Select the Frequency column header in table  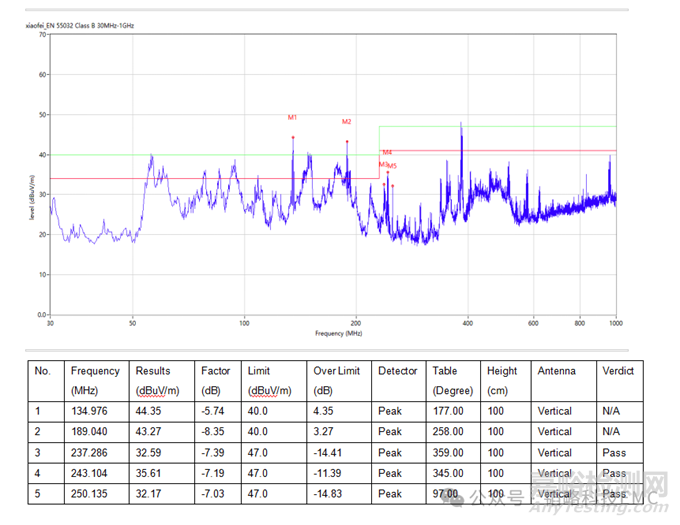point(95,371)
